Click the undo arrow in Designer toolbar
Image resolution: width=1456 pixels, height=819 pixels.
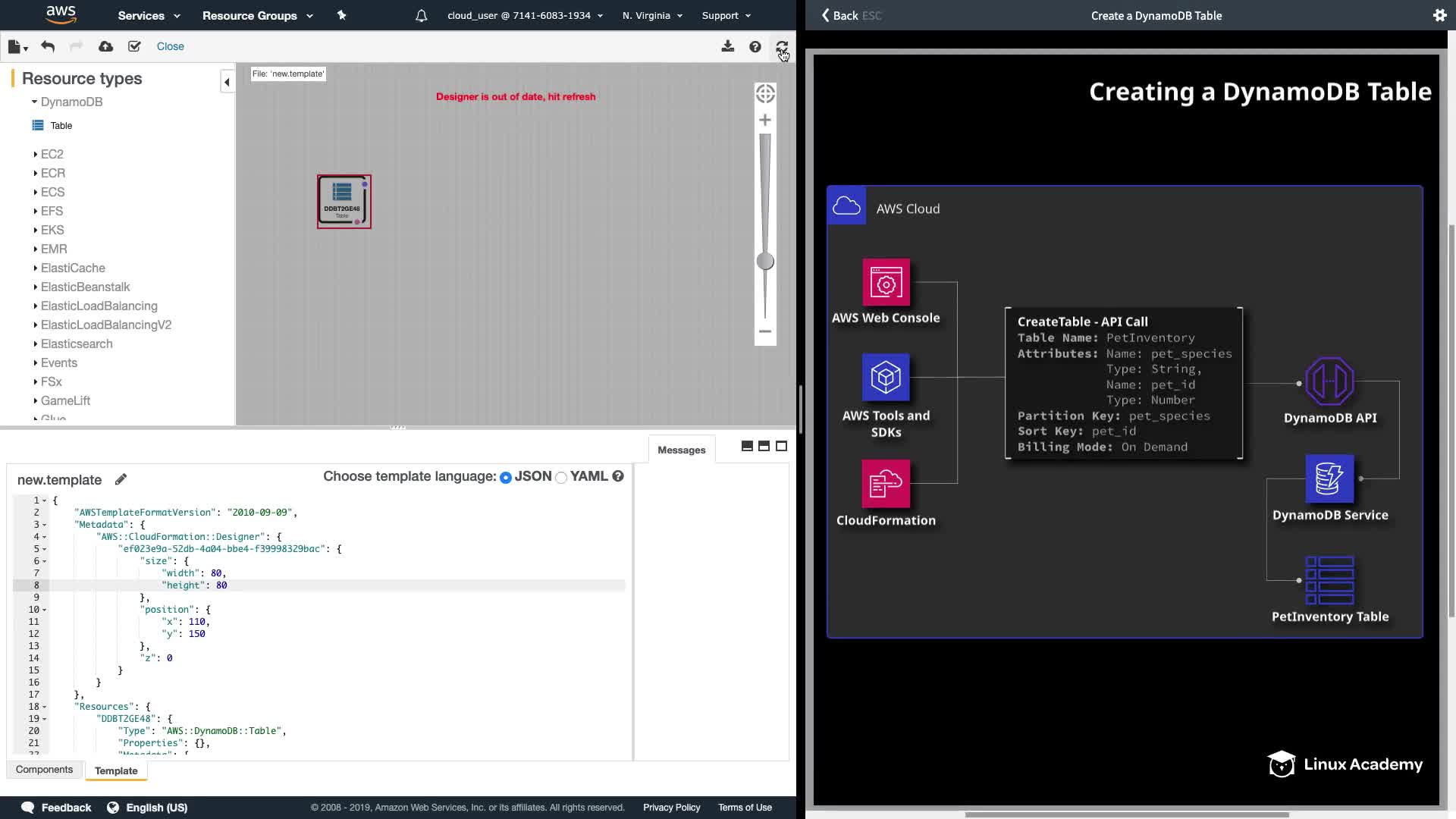click(48, 46)
